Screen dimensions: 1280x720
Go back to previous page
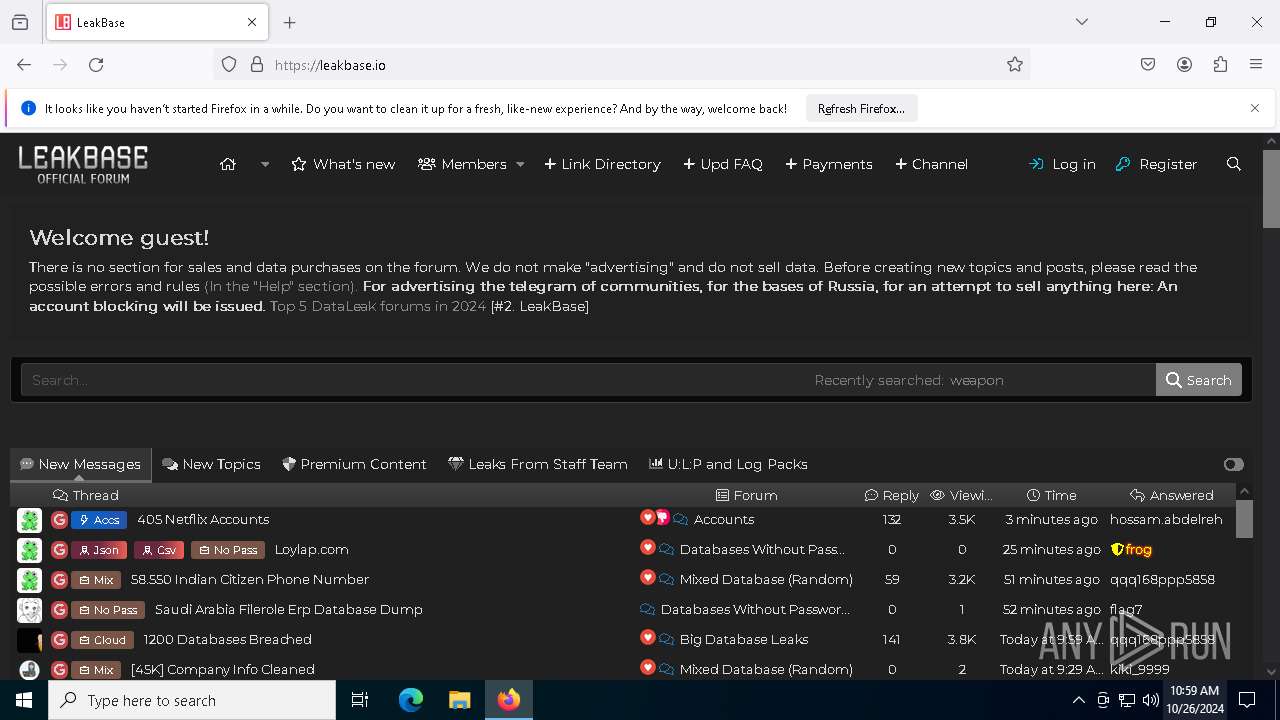(x=24, y=65)
